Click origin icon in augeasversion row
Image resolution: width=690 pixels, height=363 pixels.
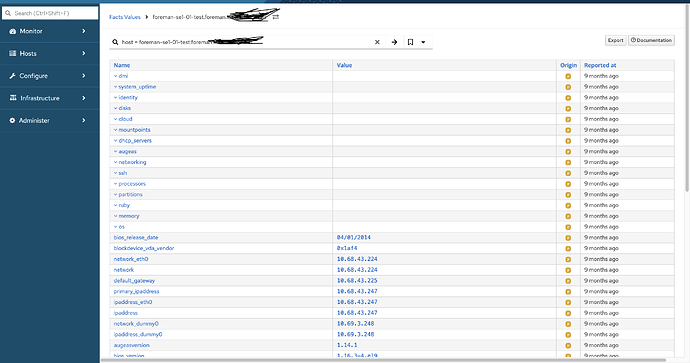click(568, 345)
